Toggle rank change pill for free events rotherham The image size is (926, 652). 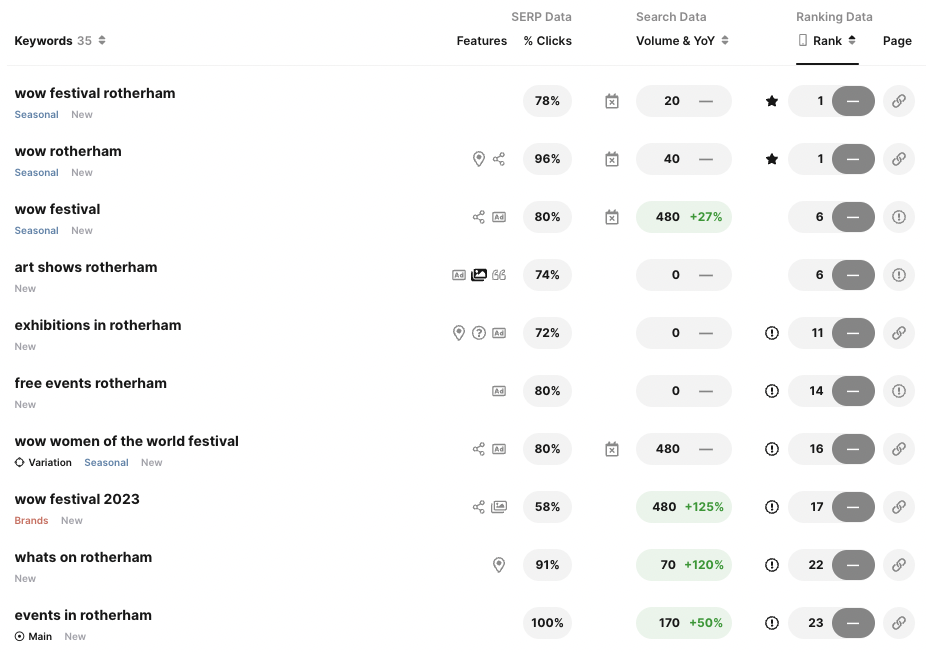(853, 391)
